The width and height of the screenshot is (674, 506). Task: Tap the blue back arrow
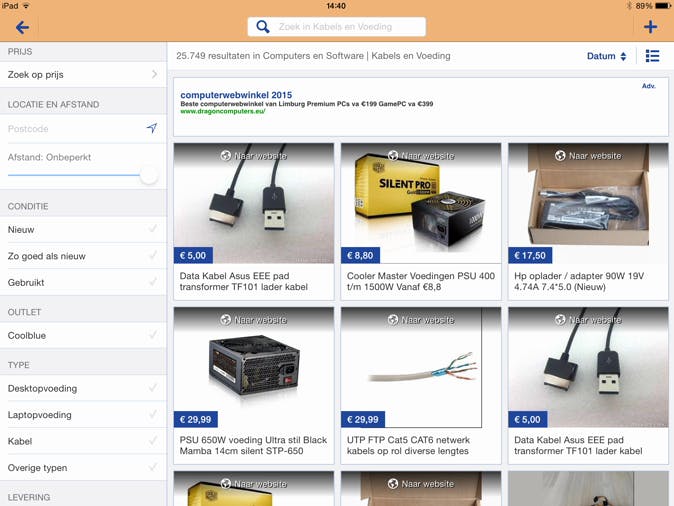click(x=22, y=27)
